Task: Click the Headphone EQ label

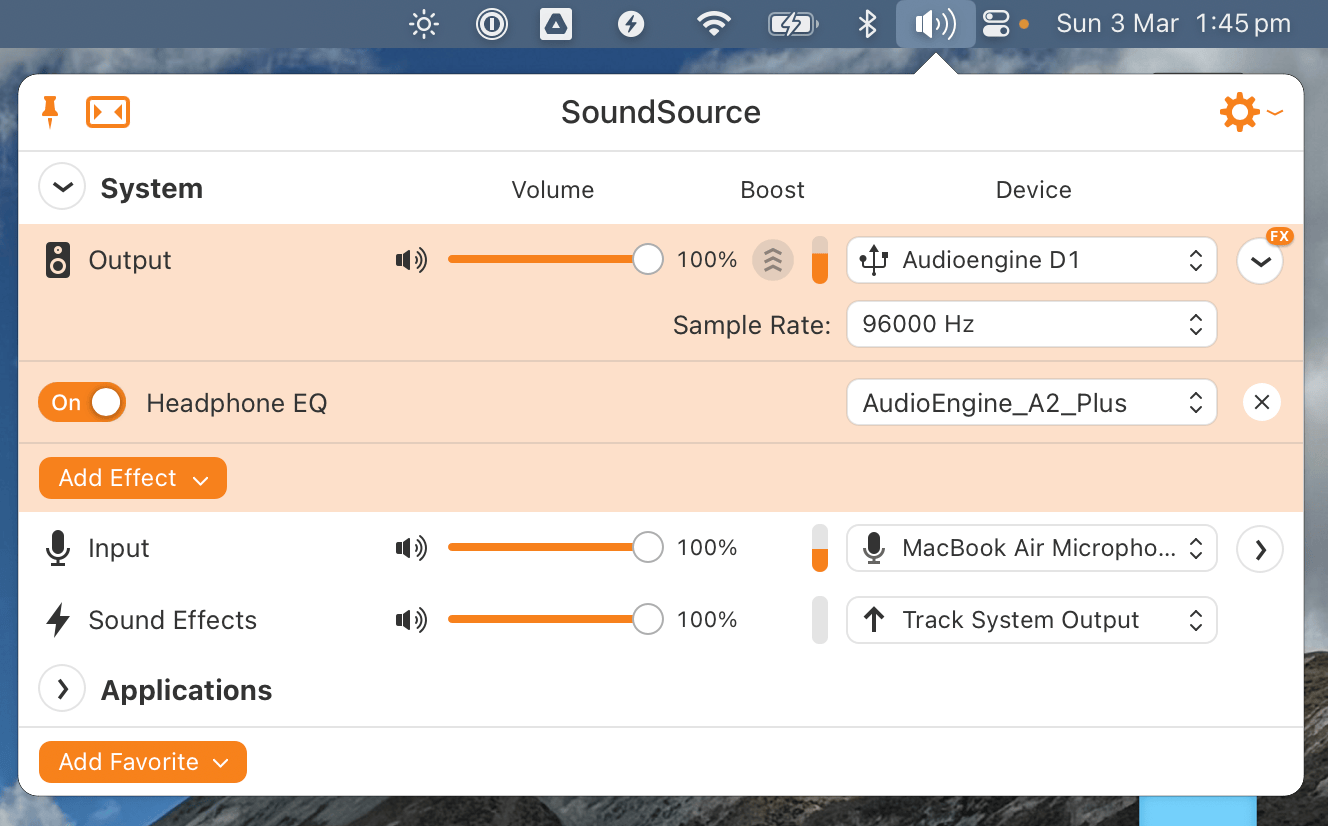Action: pyautogui.click(x=237, y=403)
